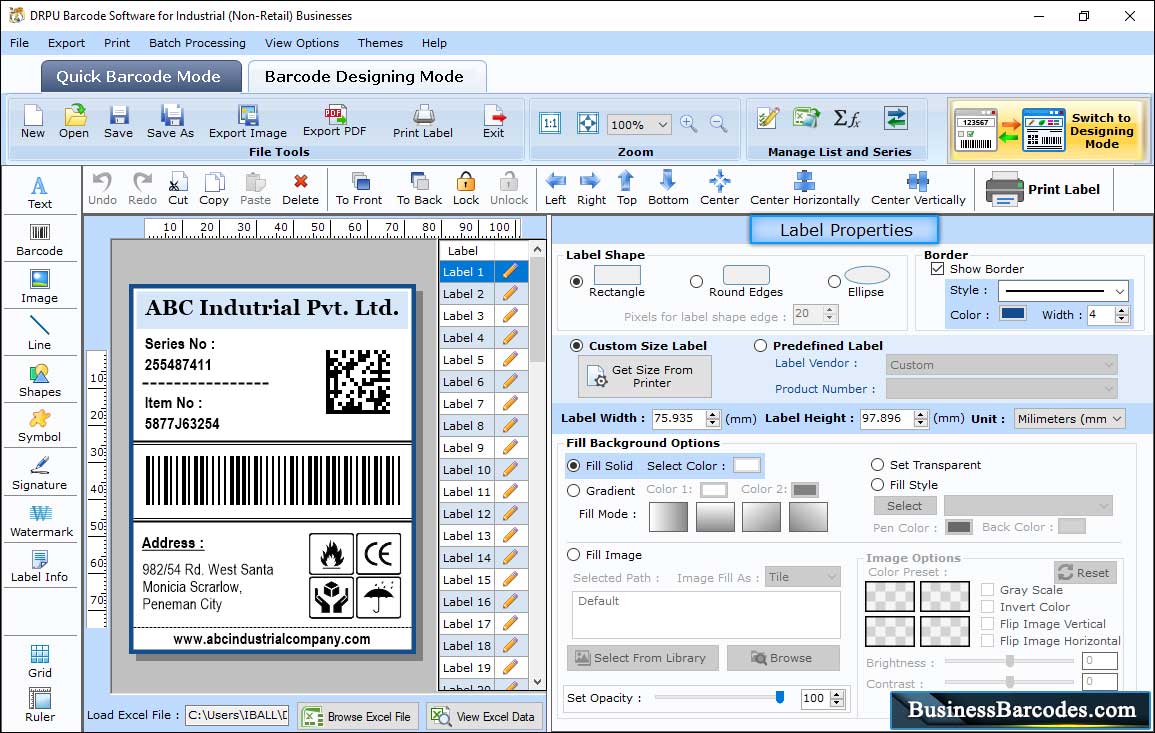
Task: Click View Excel Data button
Action: [484, 716]
